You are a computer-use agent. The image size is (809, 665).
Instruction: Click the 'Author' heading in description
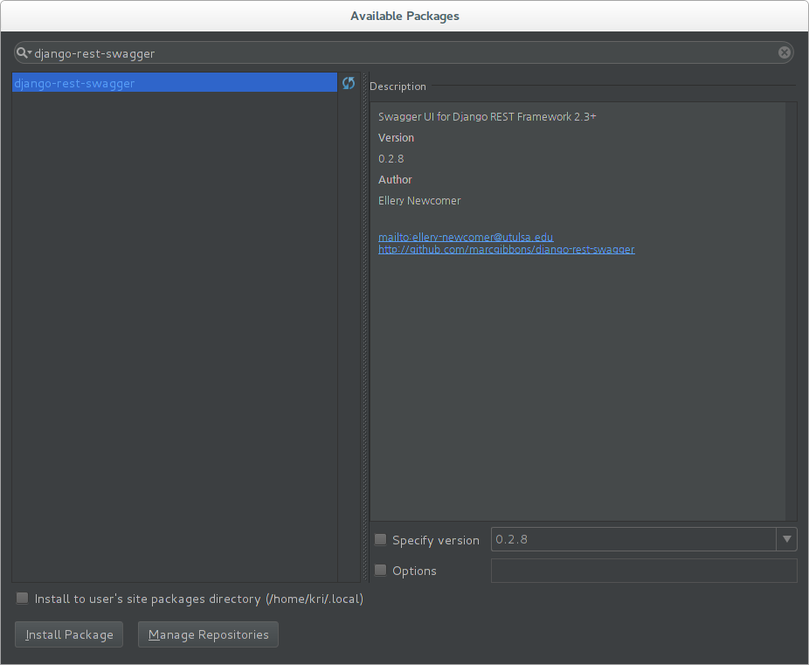[395, 180]
